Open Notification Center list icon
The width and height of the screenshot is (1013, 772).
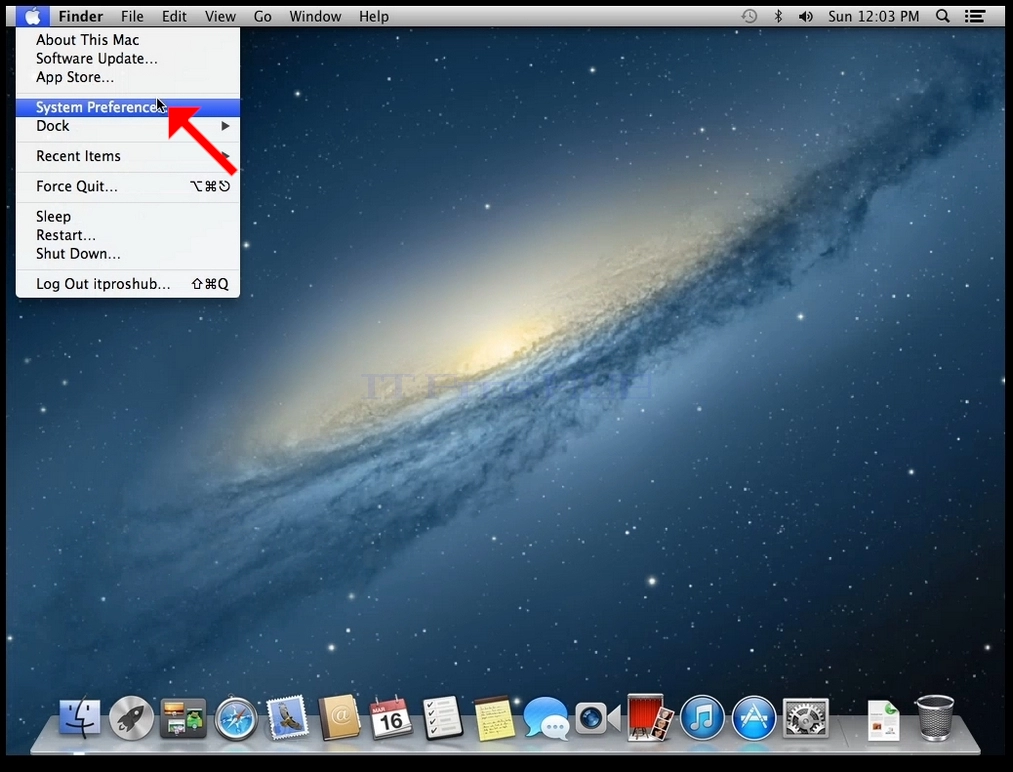(975, 16)
